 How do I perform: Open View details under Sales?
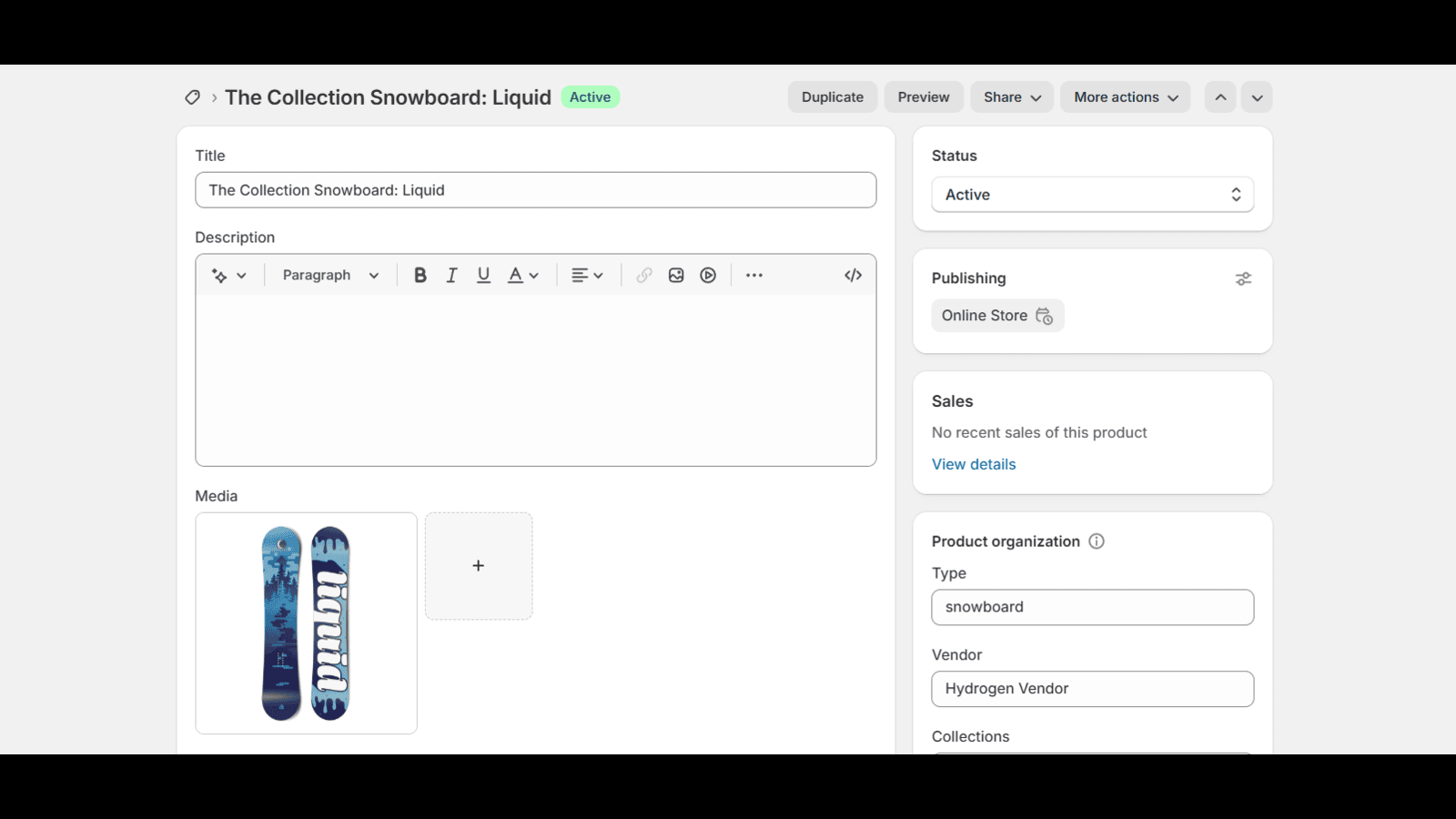point(973,464)
